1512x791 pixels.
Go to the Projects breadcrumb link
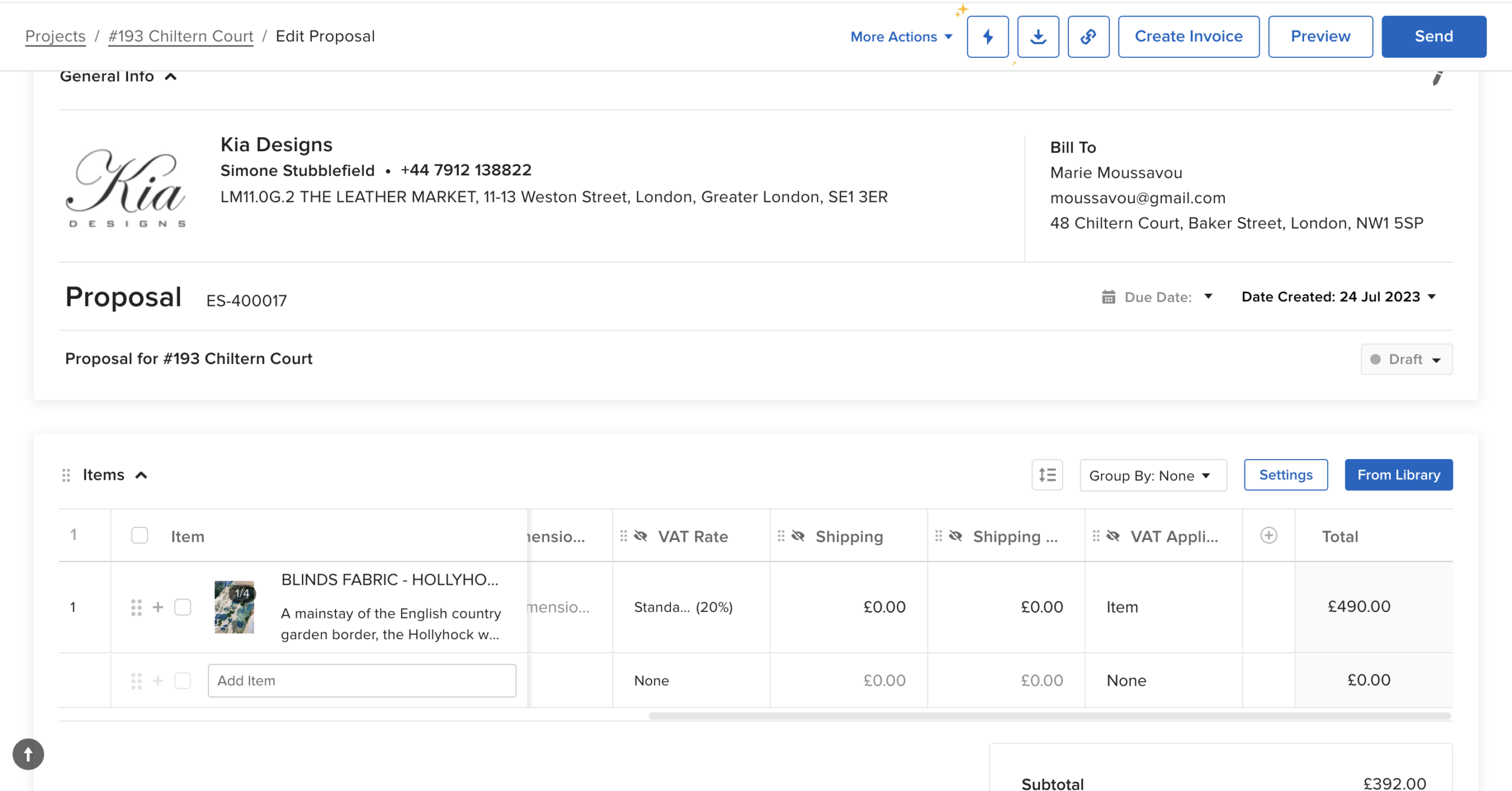(x=55, y=36)
